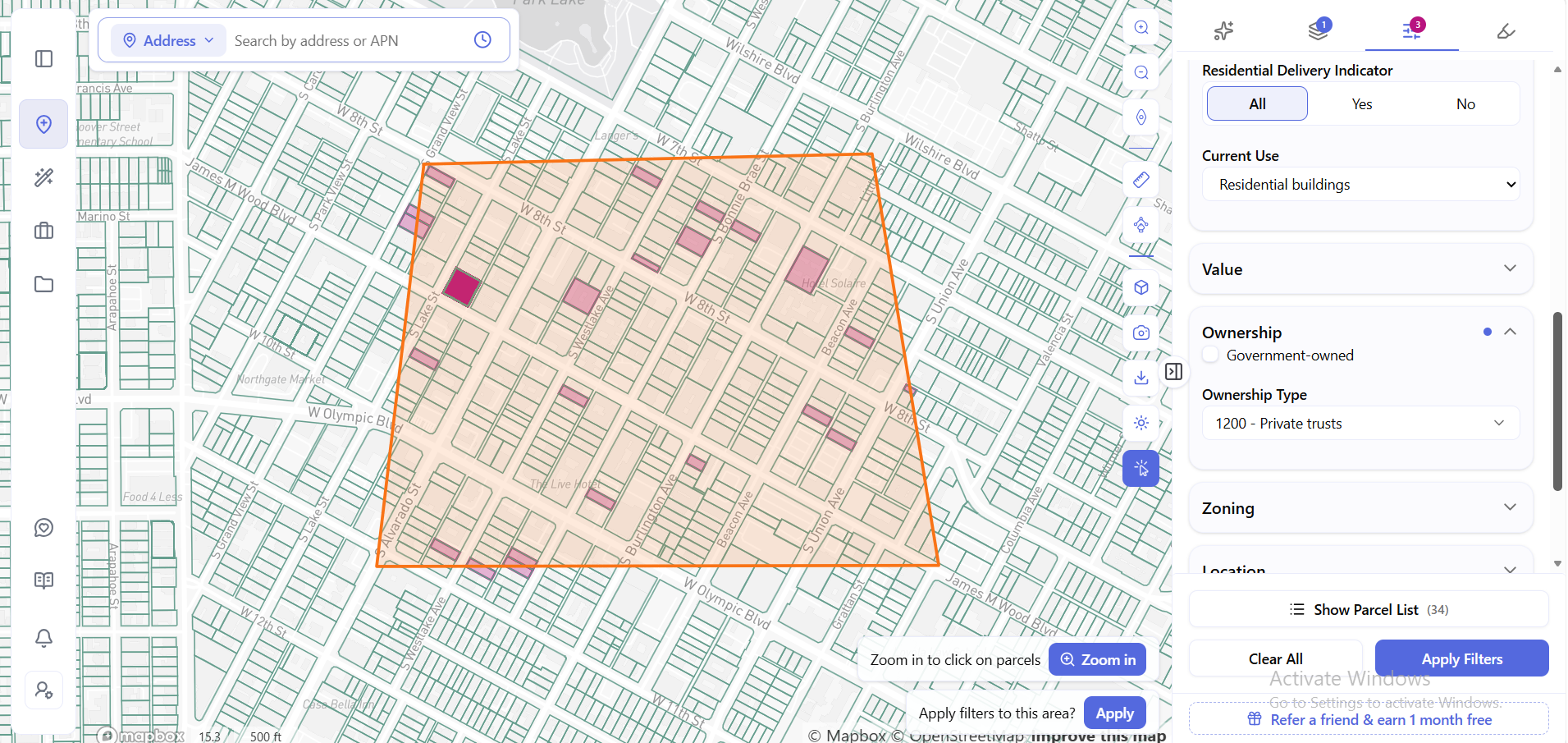Open the guide book icon
The height and width of the screenshot is (743, 1568).
[44, 580]
